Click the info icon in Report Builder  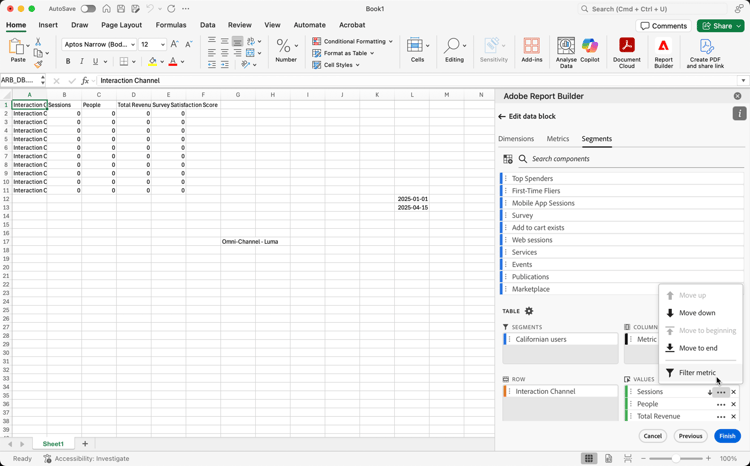(x=739, y=113)
